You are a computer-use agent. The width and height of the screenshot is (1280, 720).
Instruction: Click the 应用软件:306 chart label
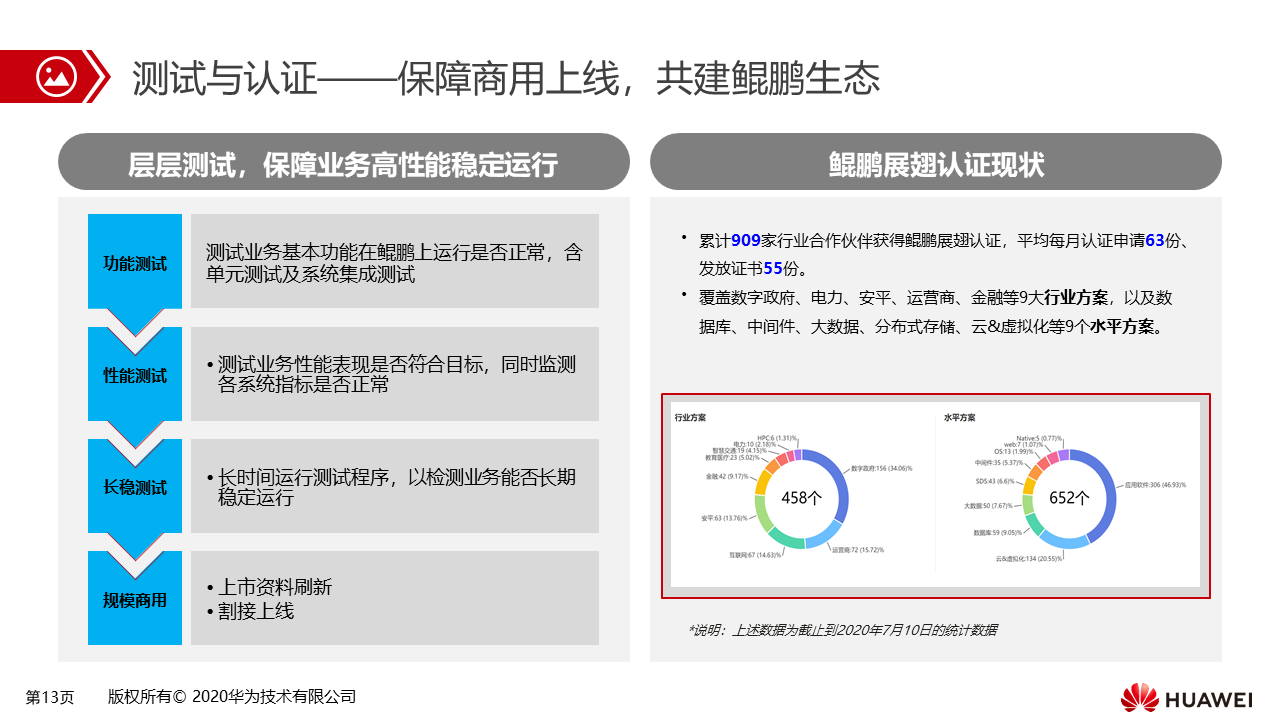(x=1155, y=485)
